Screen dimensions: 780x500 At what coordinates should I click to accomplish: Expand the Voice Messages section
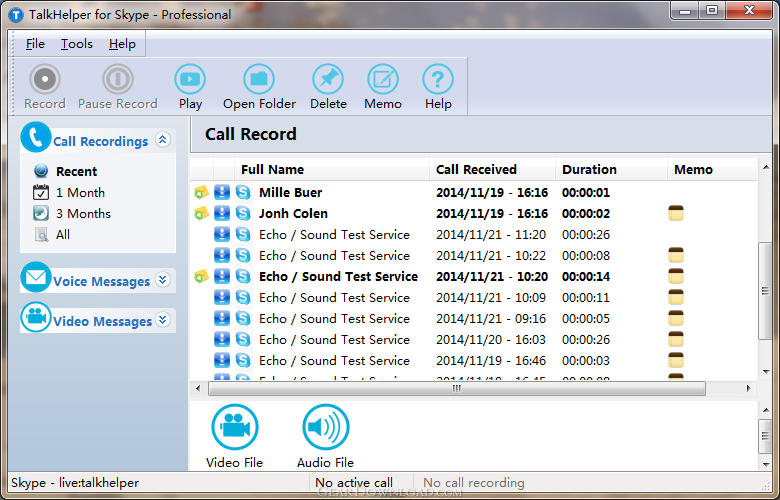[x=163, y=280]
